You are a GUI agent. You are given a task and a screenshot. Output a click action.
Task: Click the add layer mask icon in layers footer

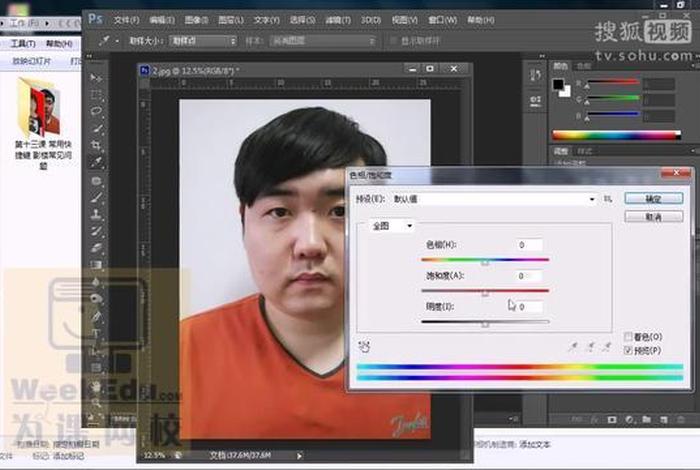(x=612, y=420)
